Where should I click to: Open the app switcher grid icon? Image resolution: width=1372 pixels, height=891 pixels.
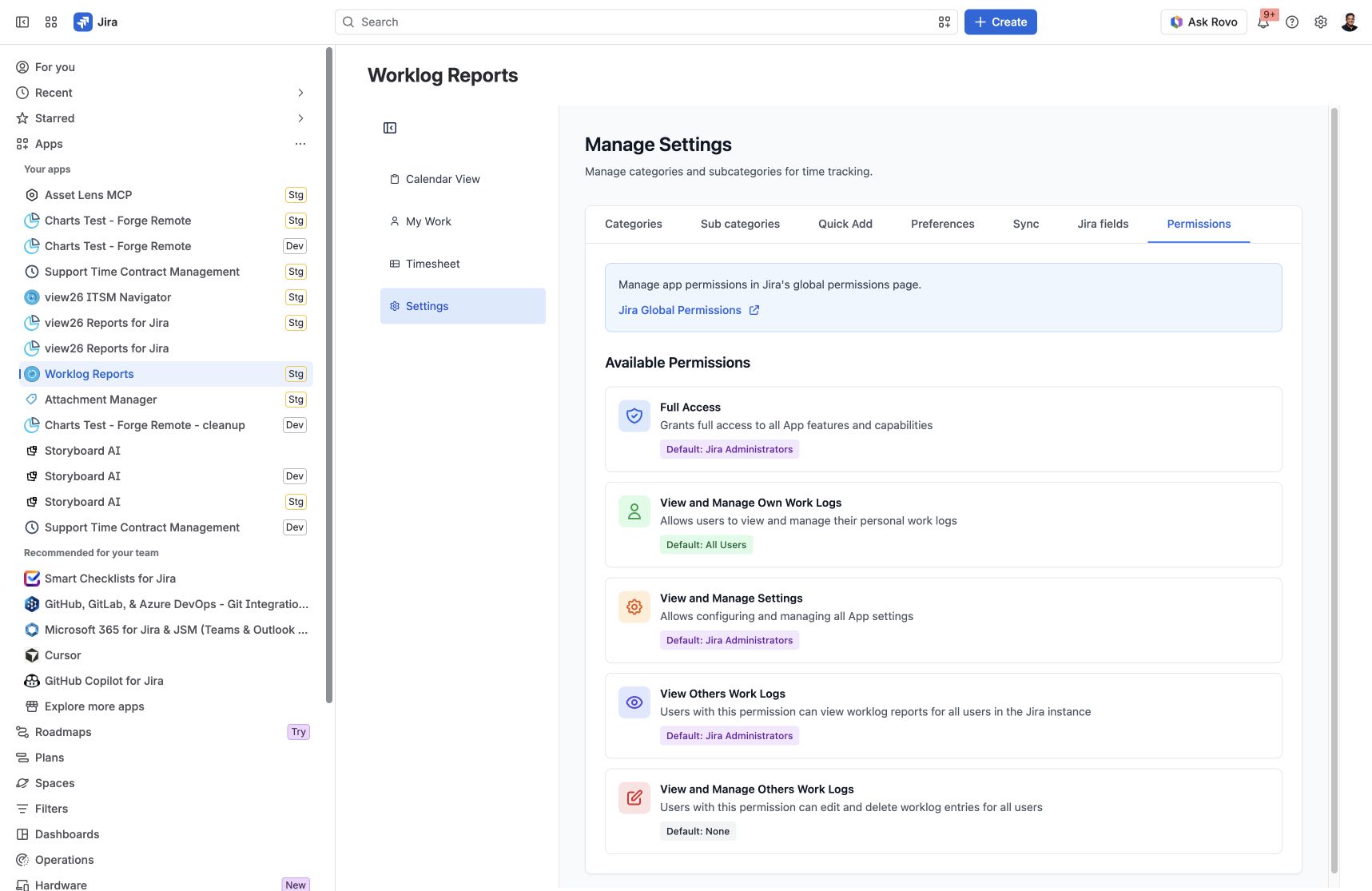[51, 22]
